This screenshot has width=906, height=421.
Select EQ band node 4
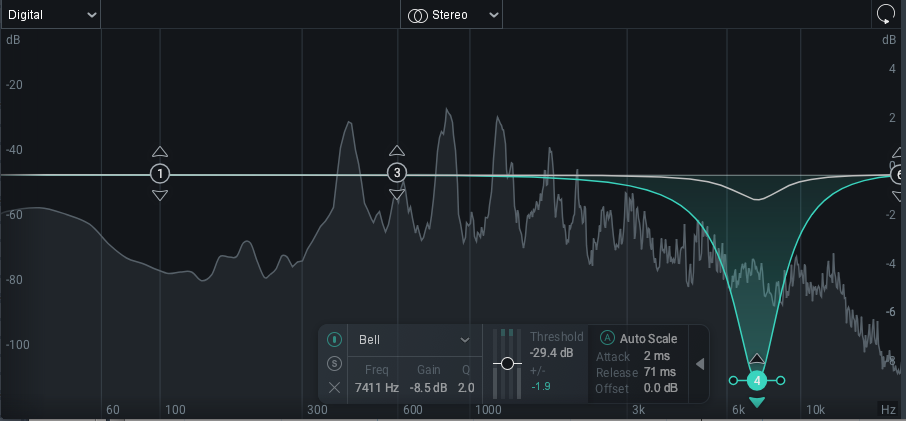click(x=757, y=381)
